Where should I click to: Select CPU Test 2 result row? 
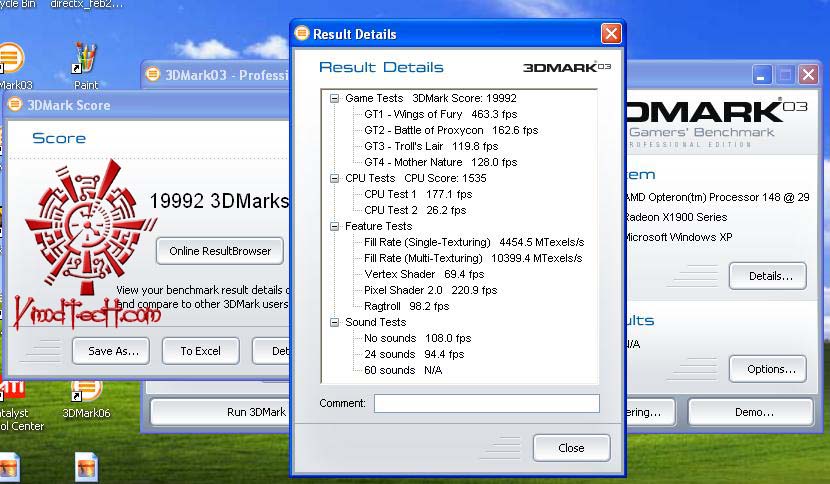click(x=415, y=210)
